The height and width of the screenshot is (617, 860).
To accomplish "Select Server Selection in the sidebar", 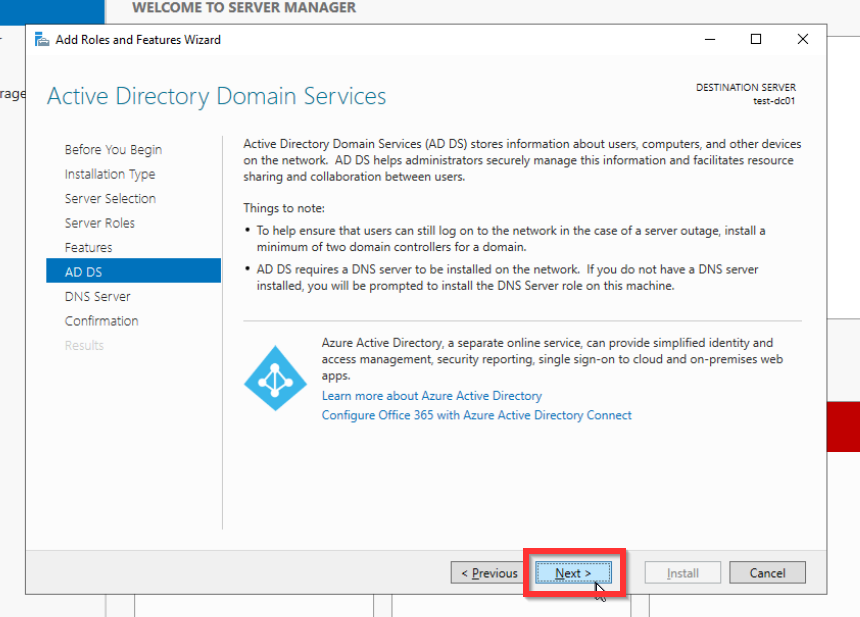I will [110, 199].
